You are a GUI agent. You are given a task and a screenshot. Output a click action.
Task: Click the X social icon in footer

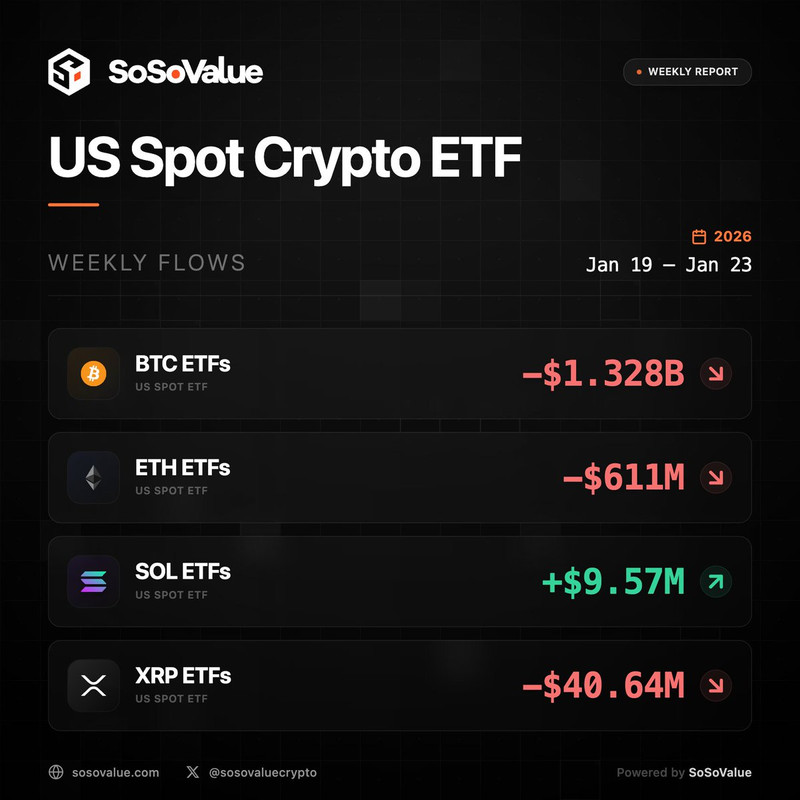[193, 772]
